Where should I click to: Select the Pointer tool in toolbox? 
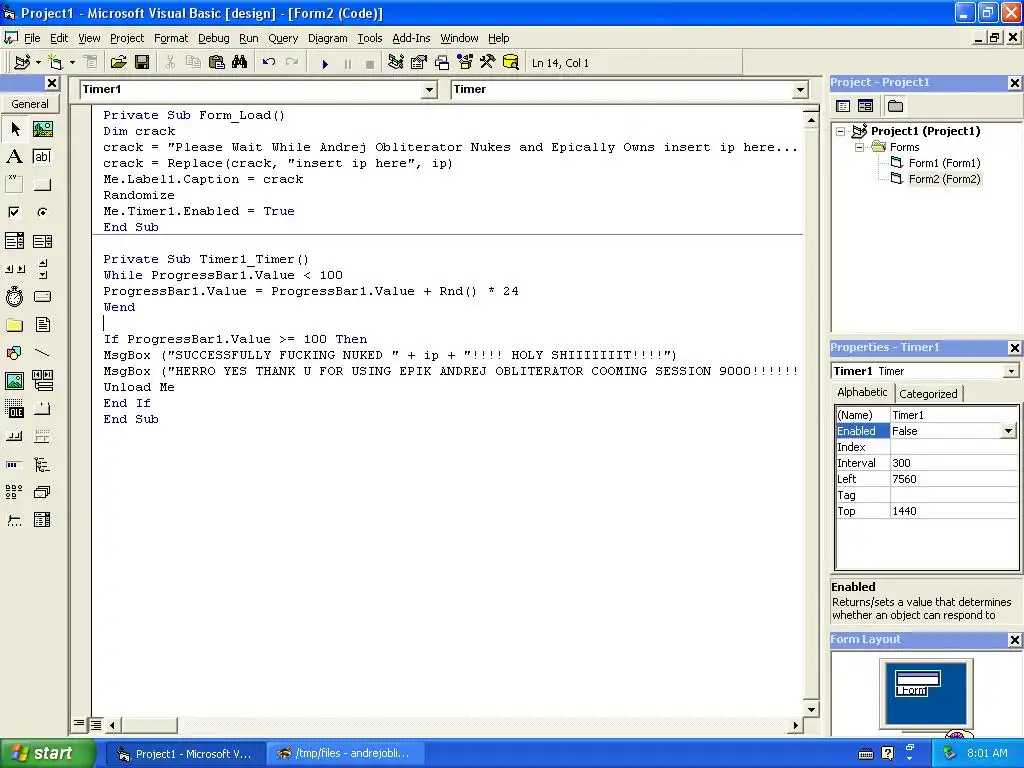tap(14, 129)
